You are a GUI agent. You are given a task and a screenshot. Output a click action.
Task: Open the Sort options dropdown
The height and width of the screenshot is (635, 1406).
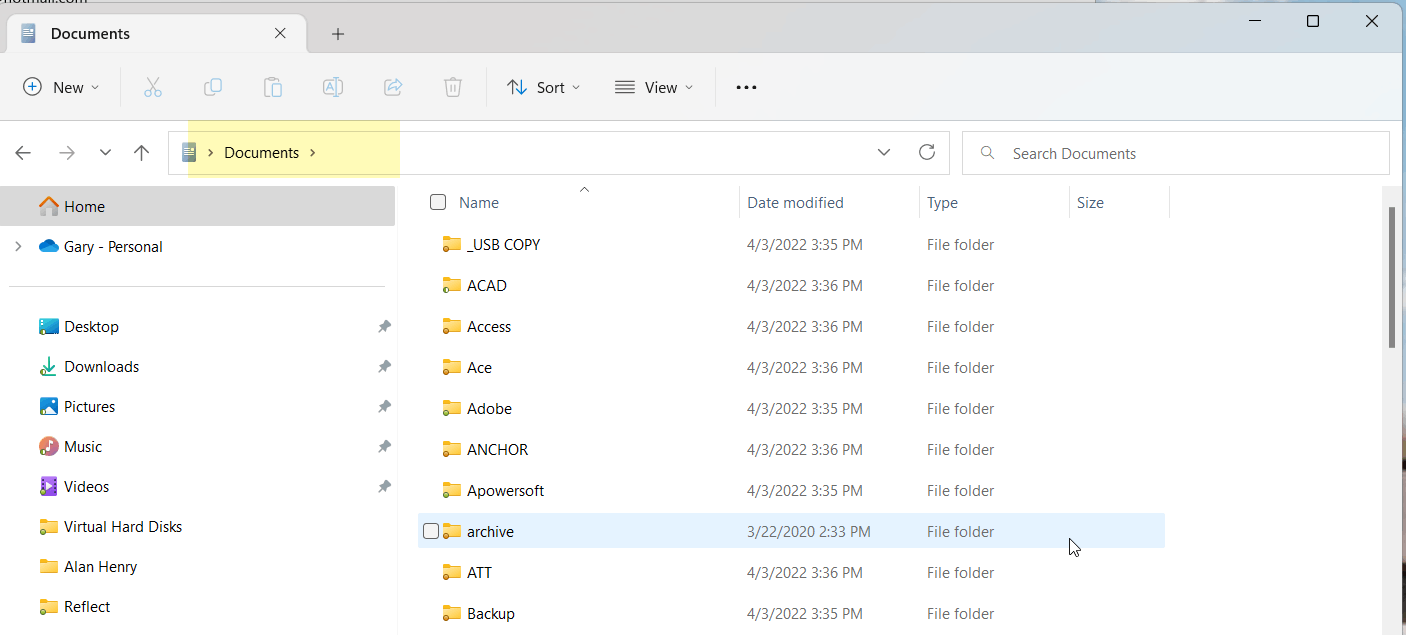(543, 87)
